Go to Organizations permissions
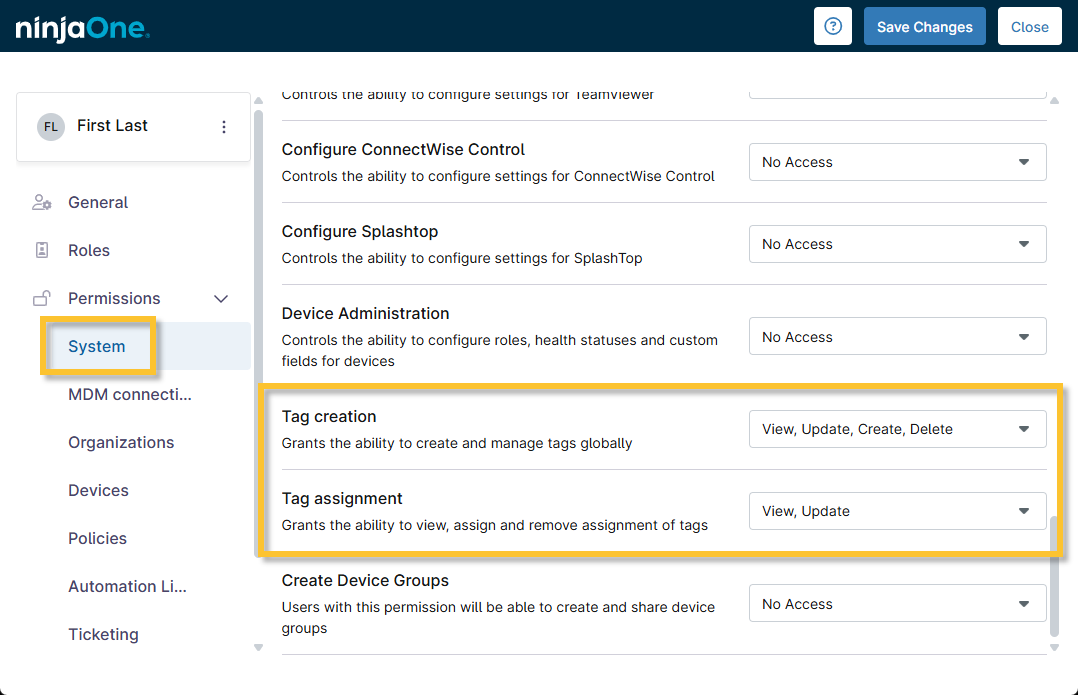1078x695 pixels. coord(121,443)
